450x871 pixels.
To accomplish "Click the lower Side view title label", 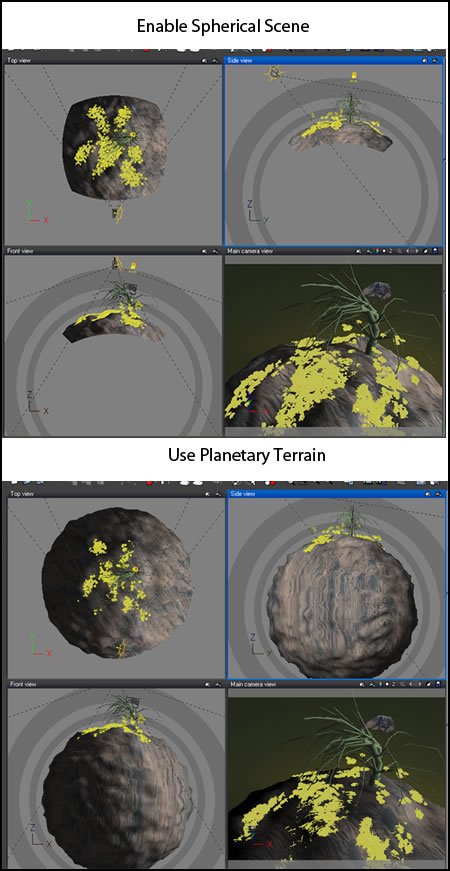I will [242, 493].
